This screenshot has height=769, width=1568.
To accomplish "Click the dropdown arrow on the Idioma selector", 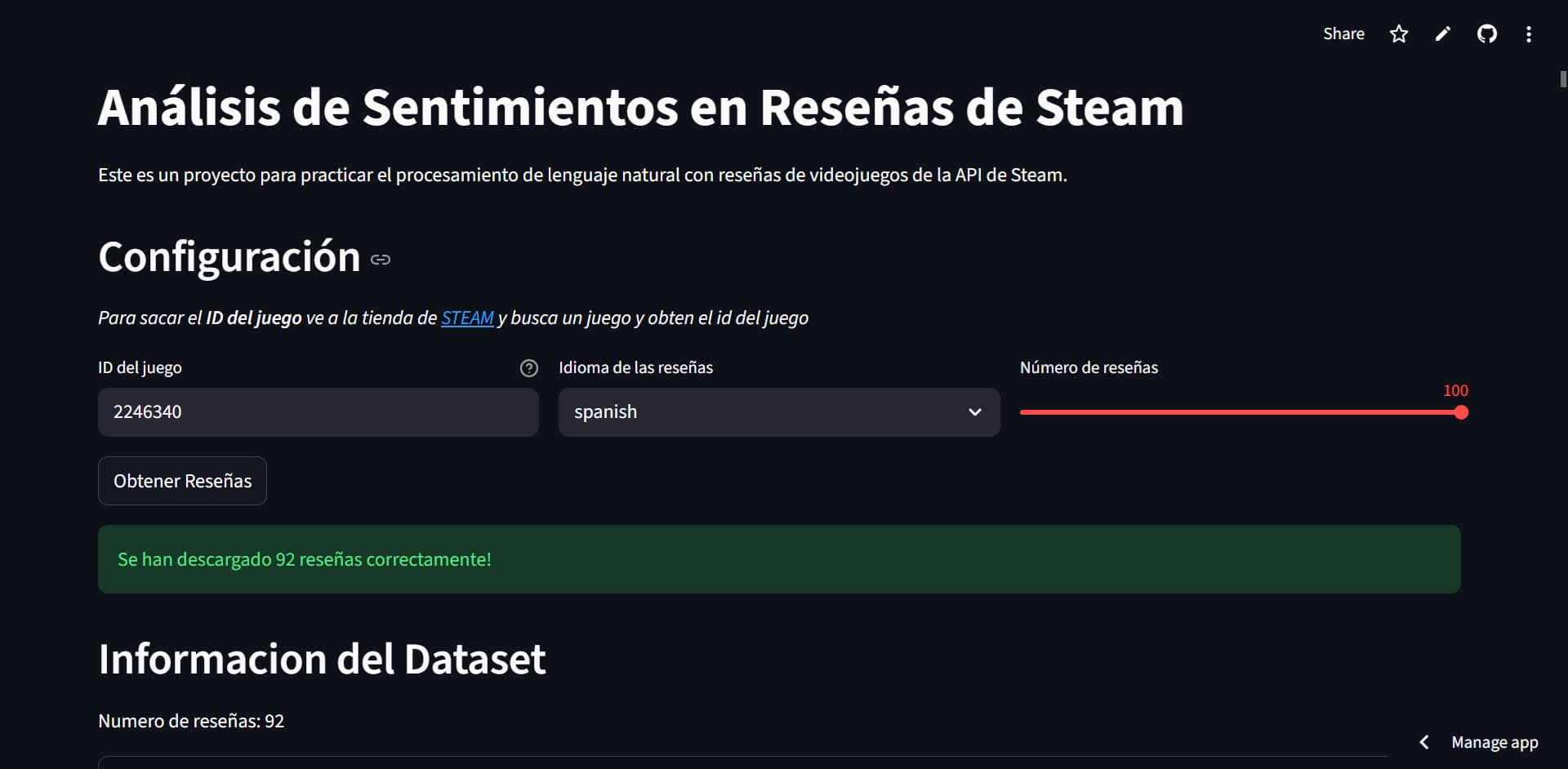I will [973, 412].
